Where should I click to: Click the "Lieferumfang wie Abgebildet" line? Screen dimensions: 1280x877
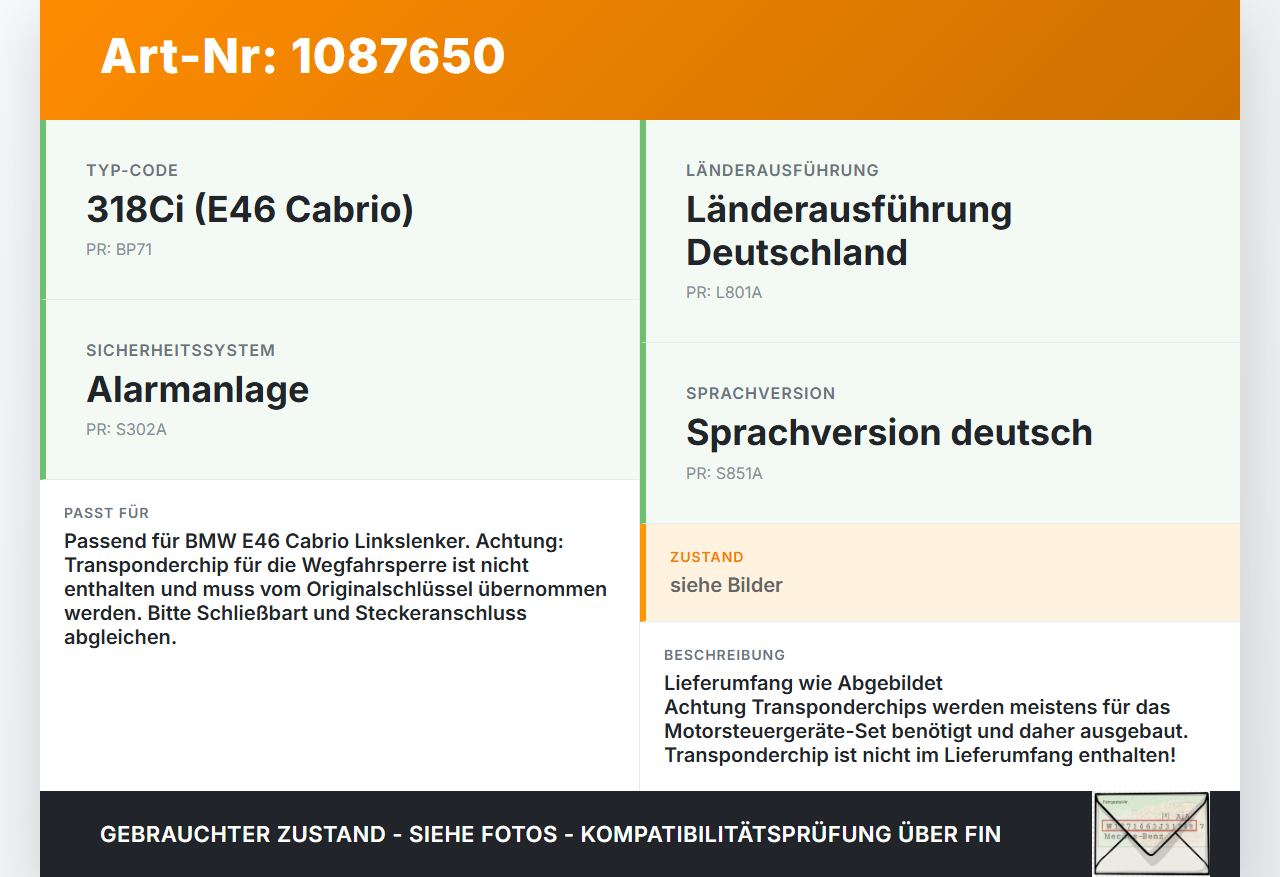(x=803, y=683)
